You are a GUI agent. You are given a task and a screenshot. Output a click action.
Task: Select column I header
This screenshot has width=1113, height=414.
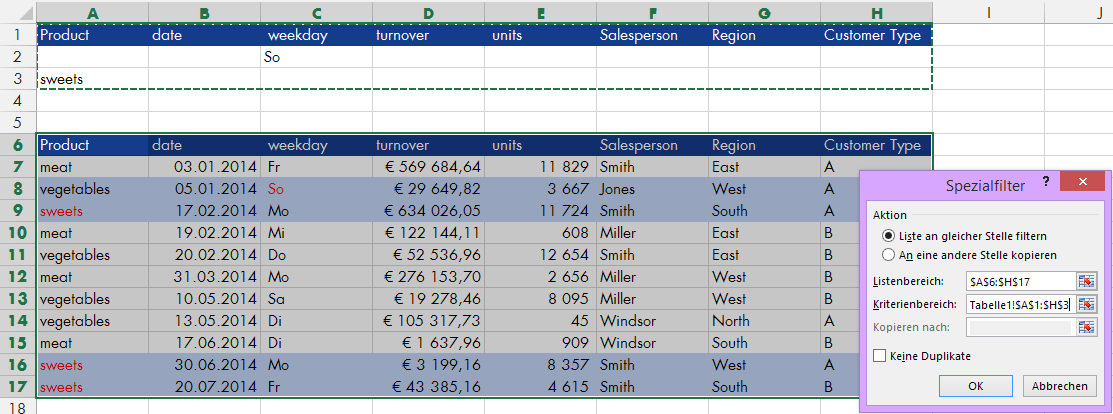pos(988,12)
